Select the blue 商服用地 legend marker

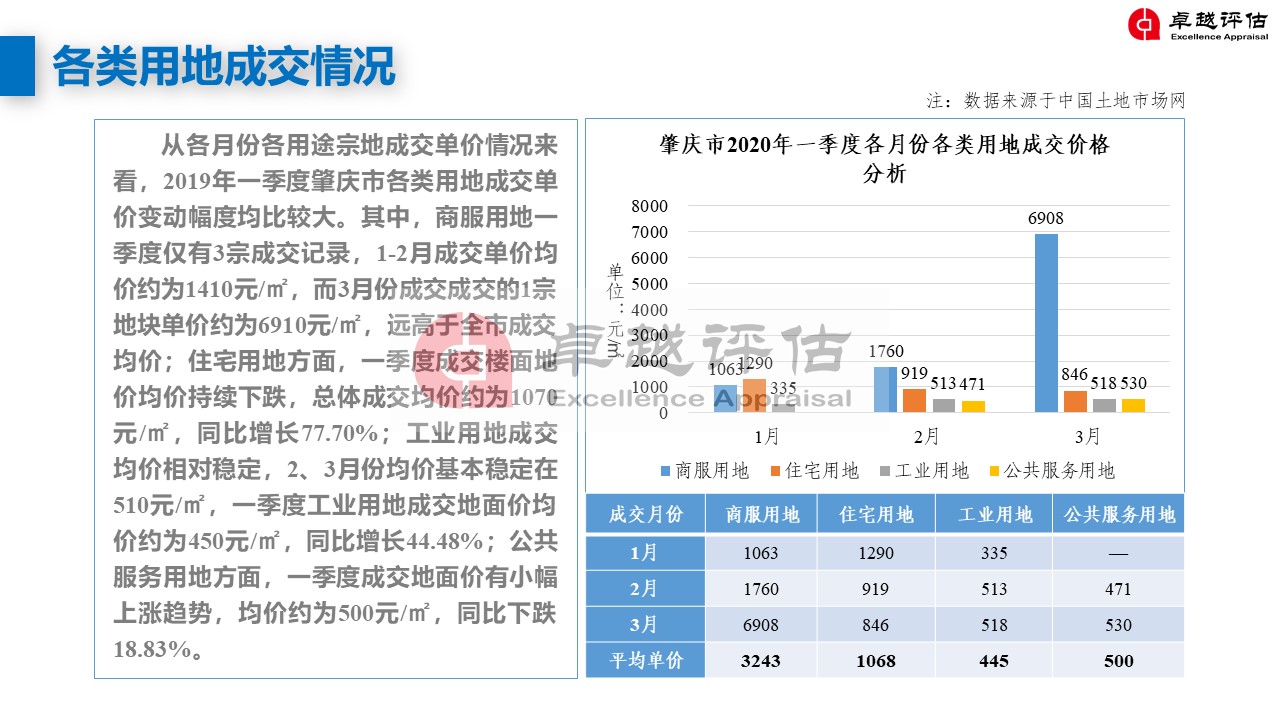click(x=666, y=470)
